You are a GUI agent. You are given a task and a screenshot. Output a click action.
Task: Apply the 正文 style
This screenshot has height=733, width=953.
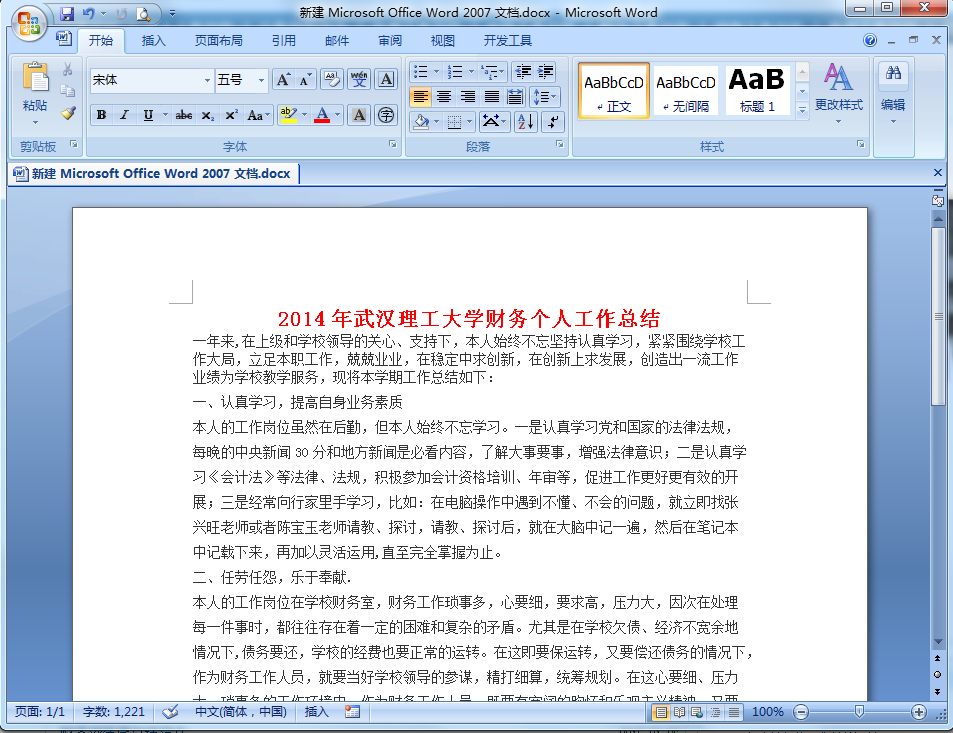point(613,91)
